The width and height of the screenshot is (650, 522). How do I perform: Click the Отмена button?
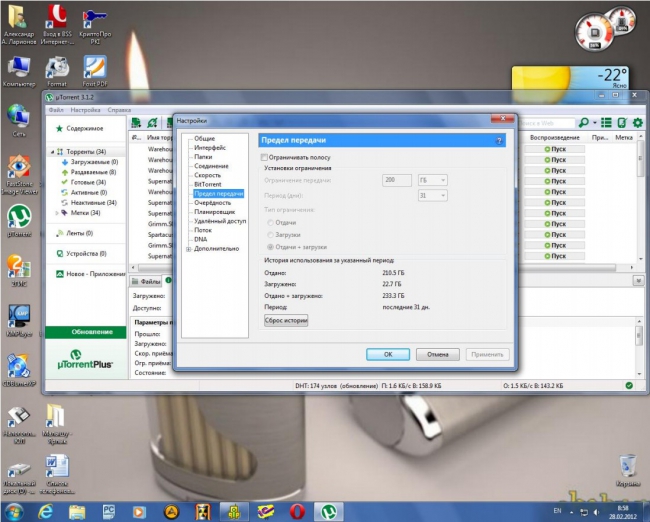pos(438,354)
